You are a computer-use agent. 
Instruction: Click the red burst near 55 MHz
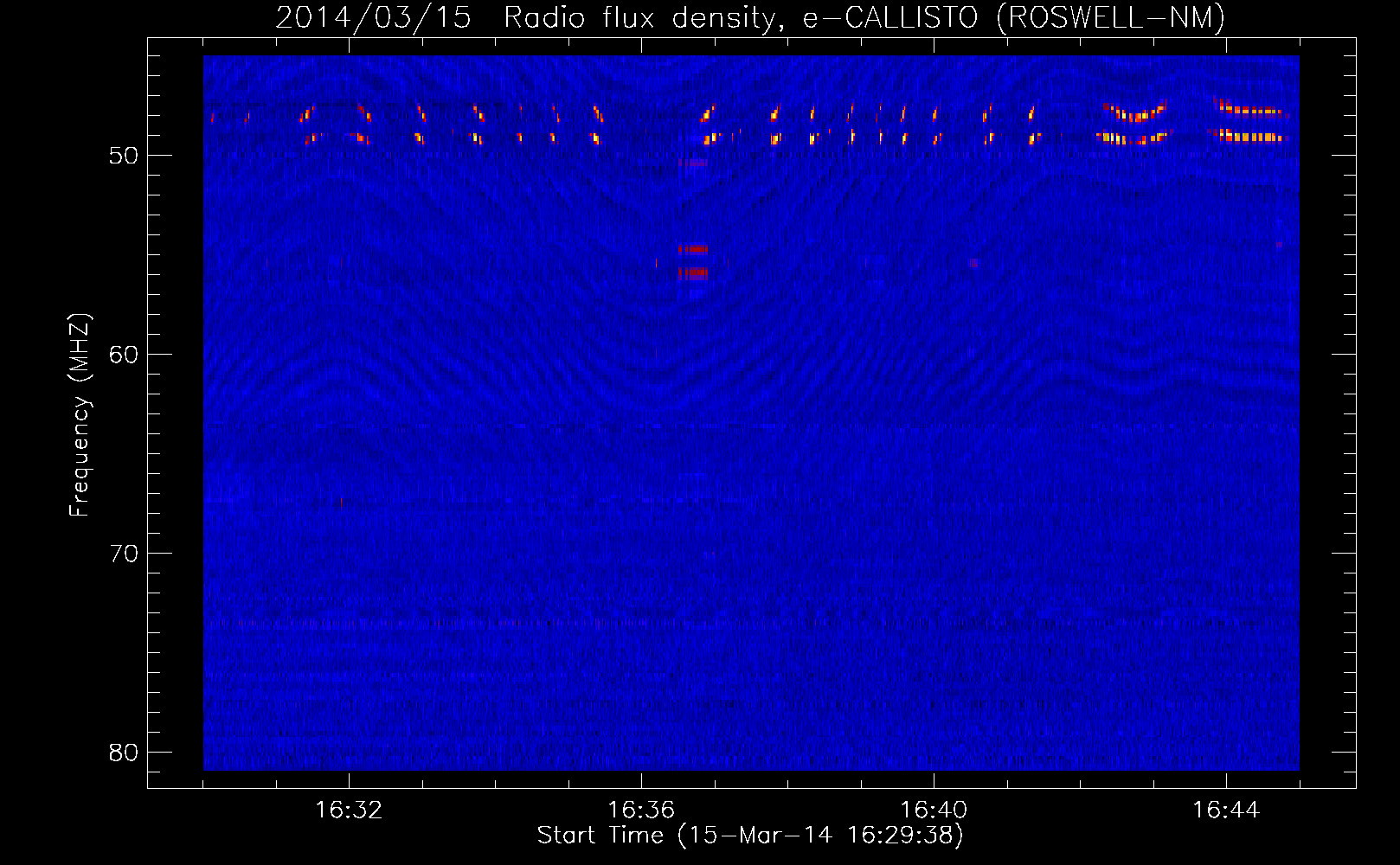click(x=692, y=261)
